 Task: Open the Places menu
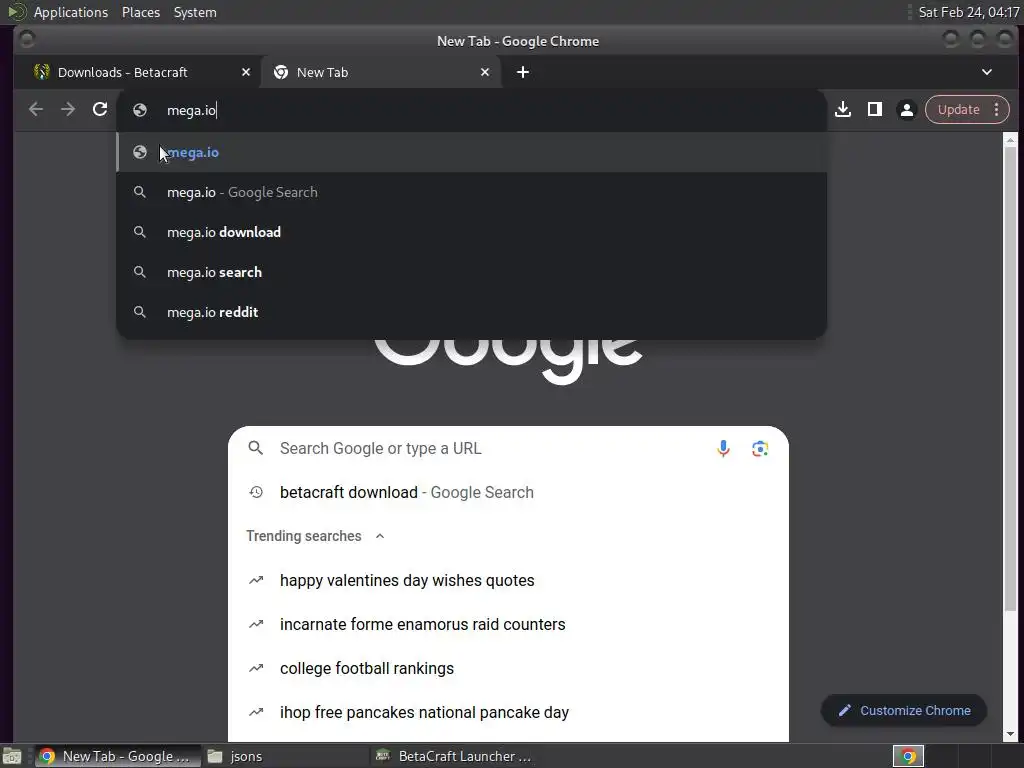click(140, 12)
